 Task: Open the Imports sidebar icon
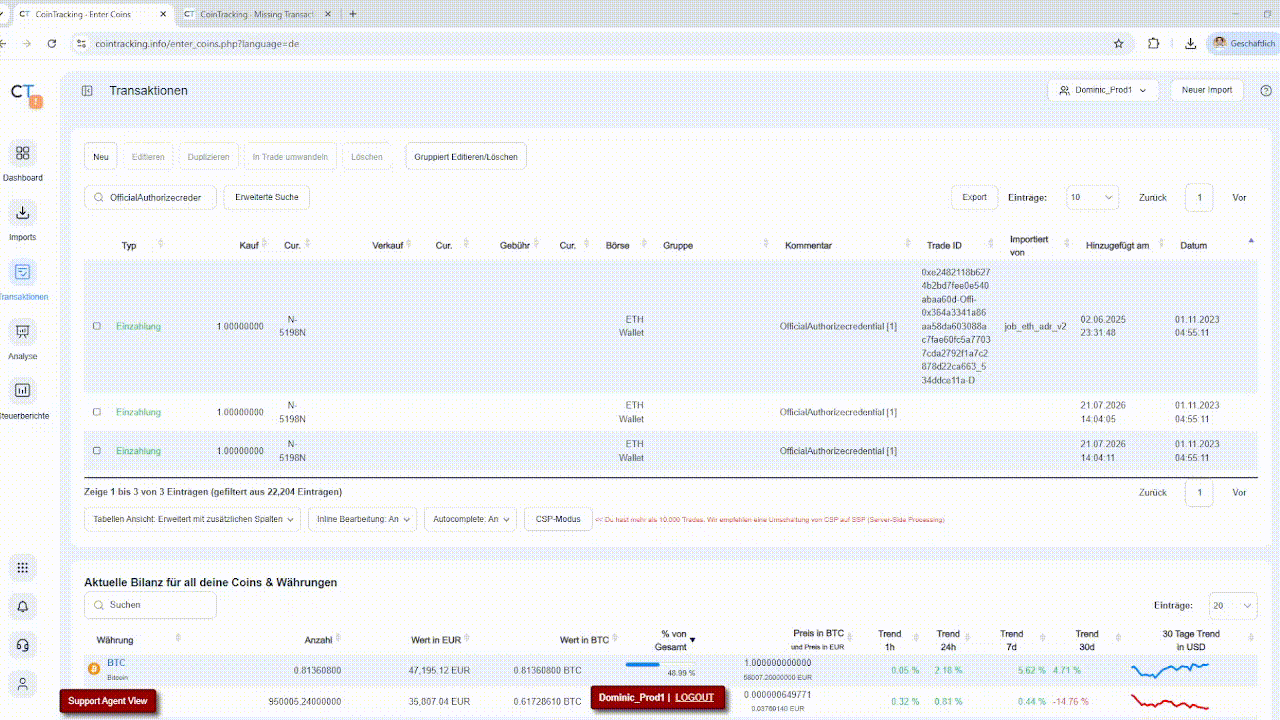tap(23, 213)
